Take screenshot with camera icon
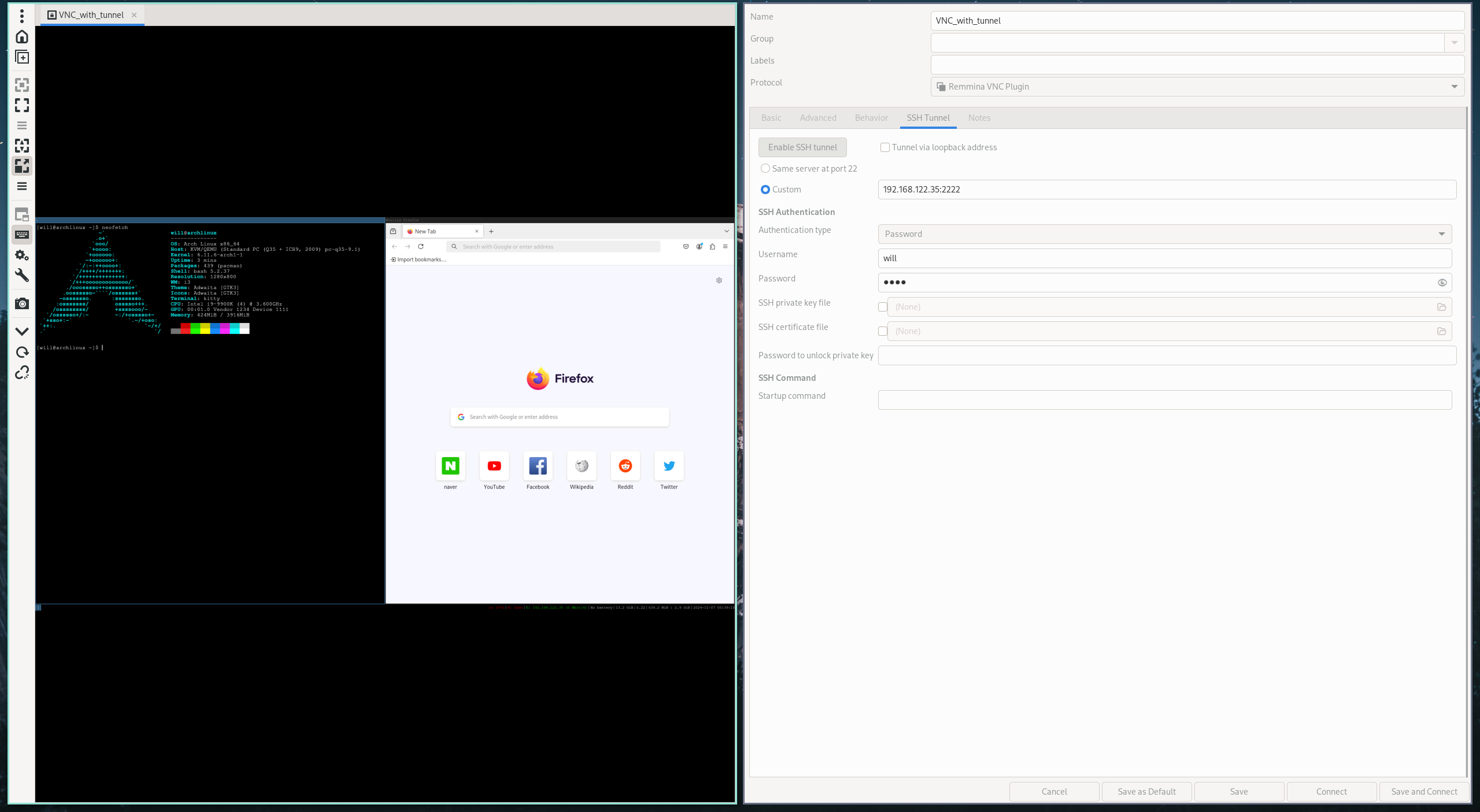The image size is (1480, 812). pyautogui.click(x=22, y=304)
